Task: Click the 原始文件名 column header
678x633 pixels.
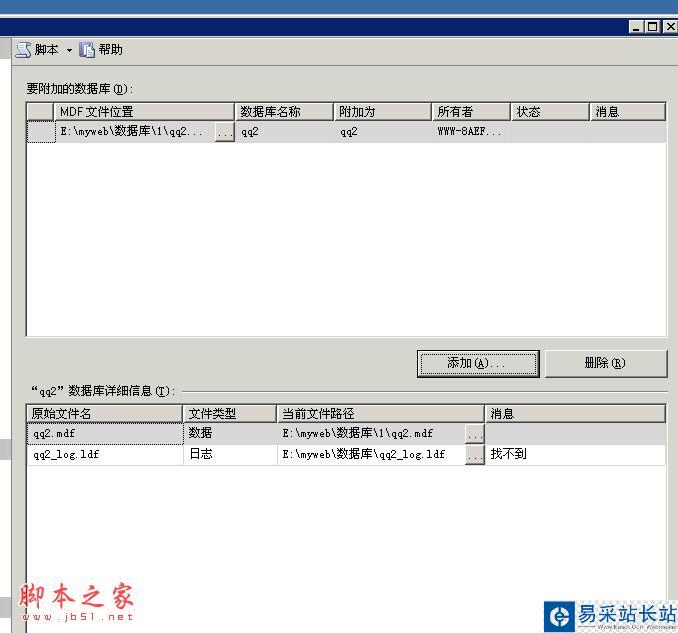Action: point(105,414)
